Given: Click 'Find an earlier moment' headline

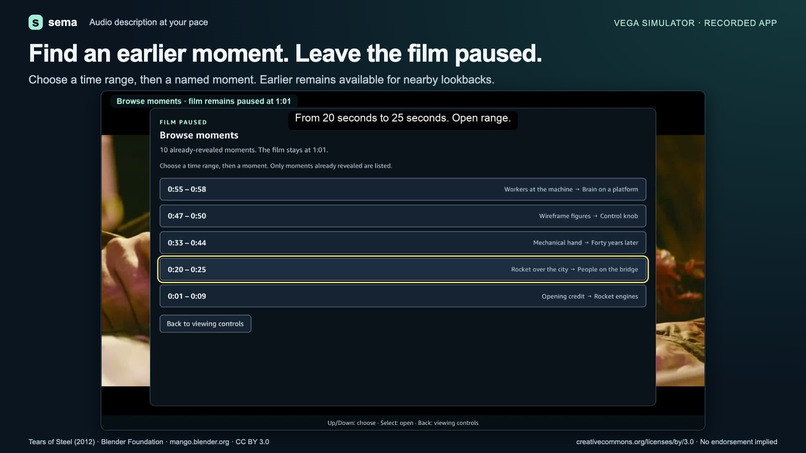Looking at the screenshot, I should pyautogui.click(x=285, y=53).
